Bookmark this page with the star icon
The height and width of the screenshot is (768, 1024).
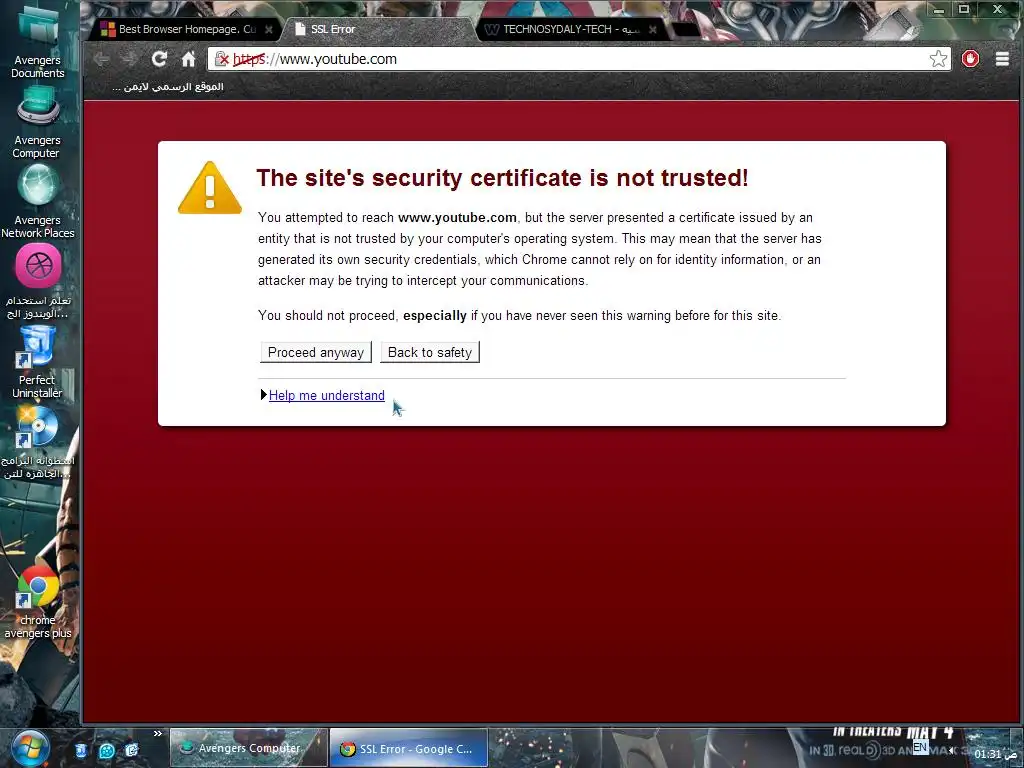pyautogui.click(x=938, y=59)
